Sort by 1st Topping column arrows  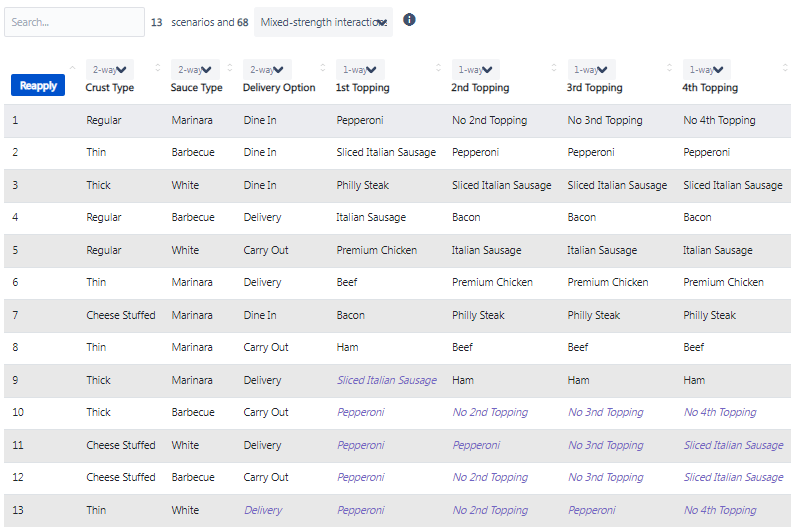(438, 68)
